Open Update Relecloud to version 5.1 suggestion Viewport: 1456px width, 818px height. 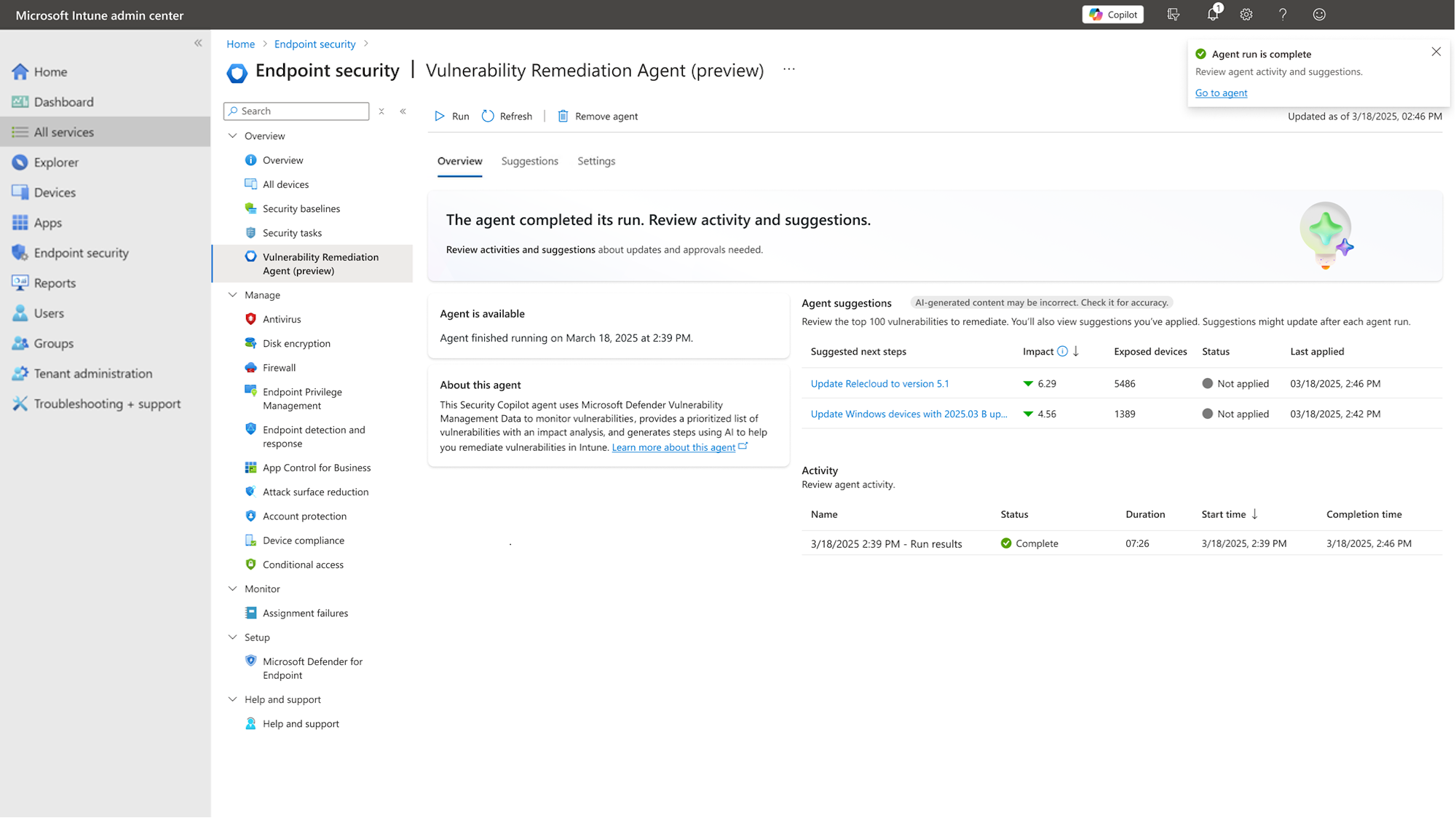(x=879, y=383)
